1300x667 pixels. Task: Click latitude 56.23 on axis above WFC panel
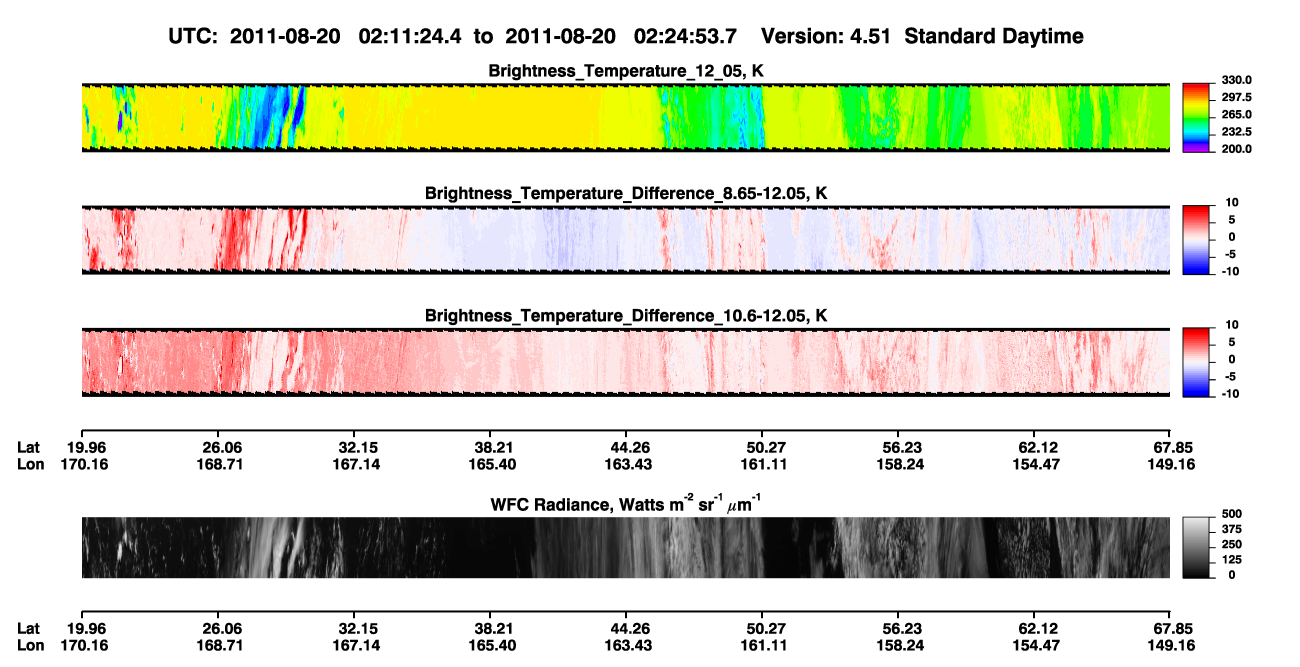902,447
